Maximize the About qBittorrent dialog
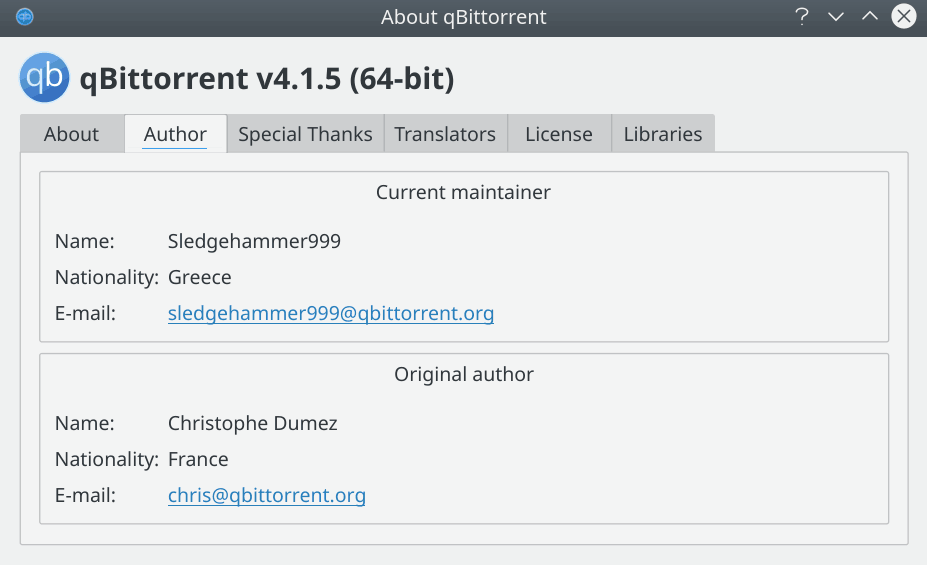Image resolution: width=927 pixels, height=565 pixels. click(x=870, y=17)
